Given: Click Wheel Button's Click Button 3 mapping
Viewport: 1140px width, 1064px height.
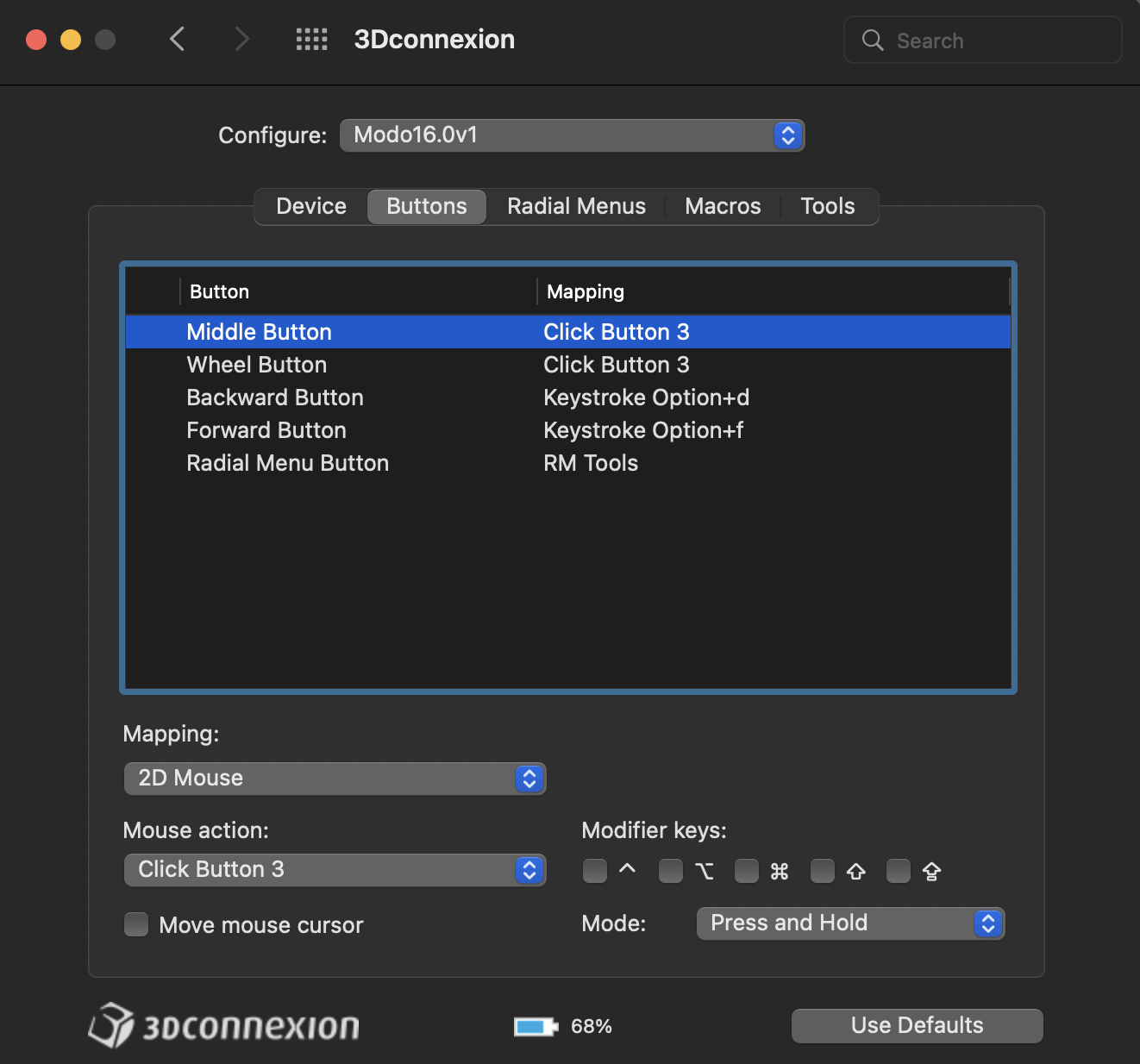Looking at the screenshot, I should [x=616, y=365].
